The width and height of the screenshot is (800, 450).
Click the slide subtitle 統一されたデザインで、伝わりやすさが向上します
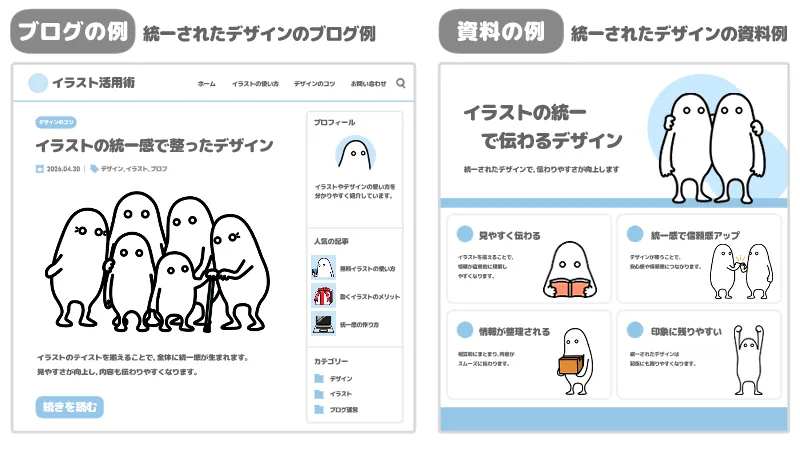pos(541,169)
